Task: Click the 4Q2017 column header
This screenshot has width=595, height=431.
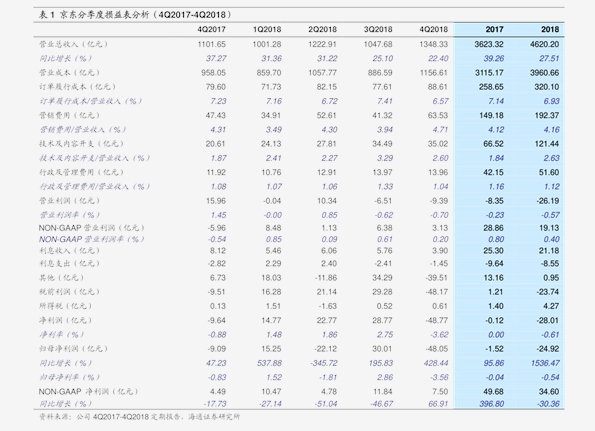Action: pyautogui.click(x=211, y=29)
